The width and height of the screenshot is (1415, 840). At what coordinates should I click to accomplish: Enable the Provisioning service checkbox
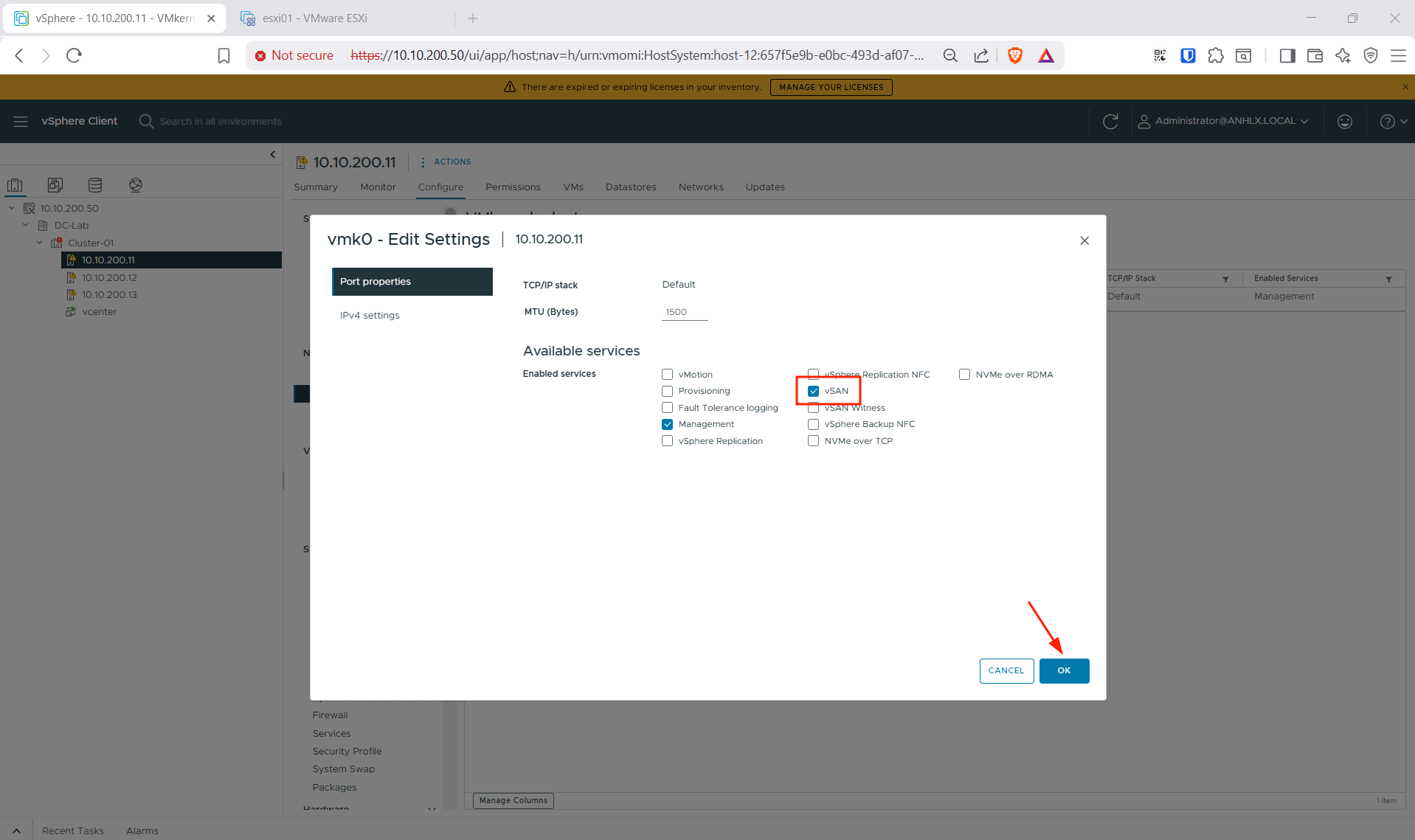[x=668, y=391]
